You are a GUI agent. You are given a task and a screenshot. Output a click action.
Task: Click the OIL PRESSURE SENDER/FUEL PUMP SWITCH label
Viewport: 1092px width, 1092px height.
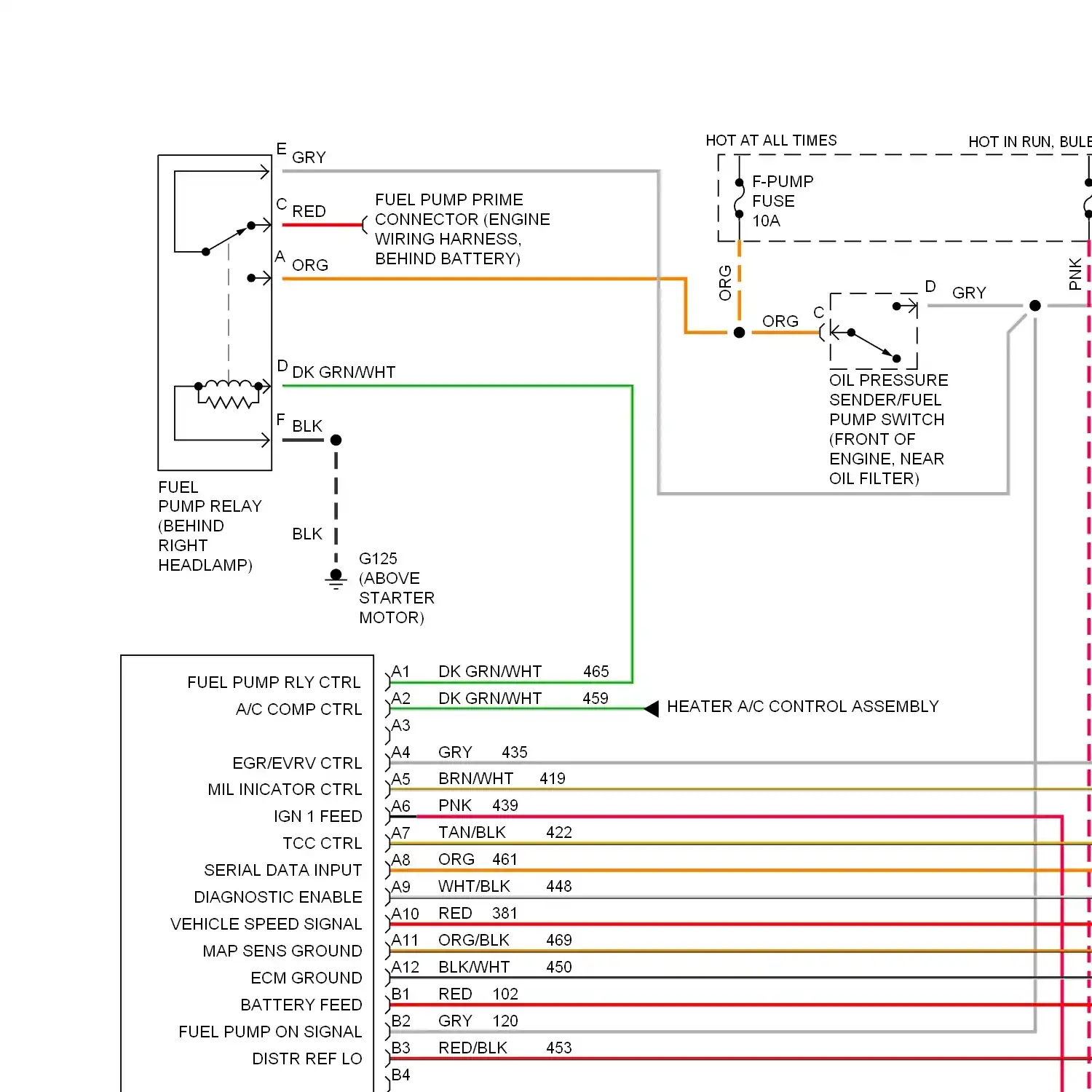[x=888, y=429]
